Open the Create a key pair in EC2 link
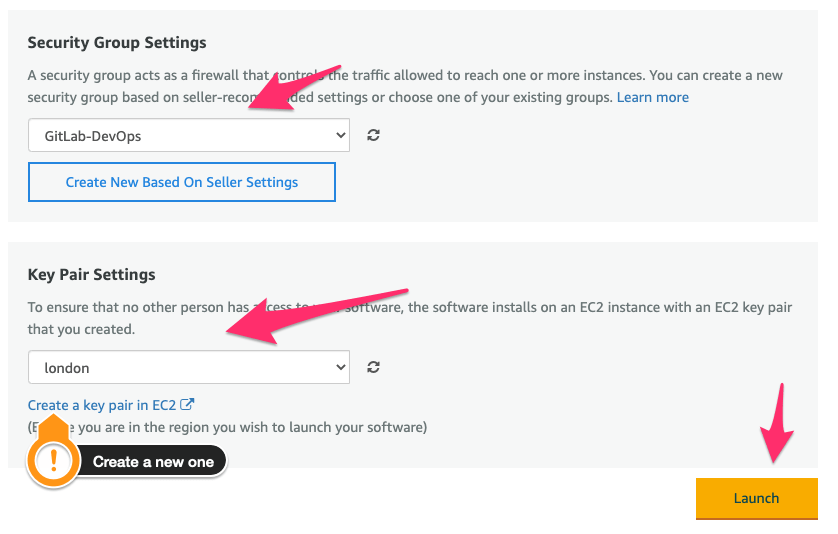 [x=102, y=405]
